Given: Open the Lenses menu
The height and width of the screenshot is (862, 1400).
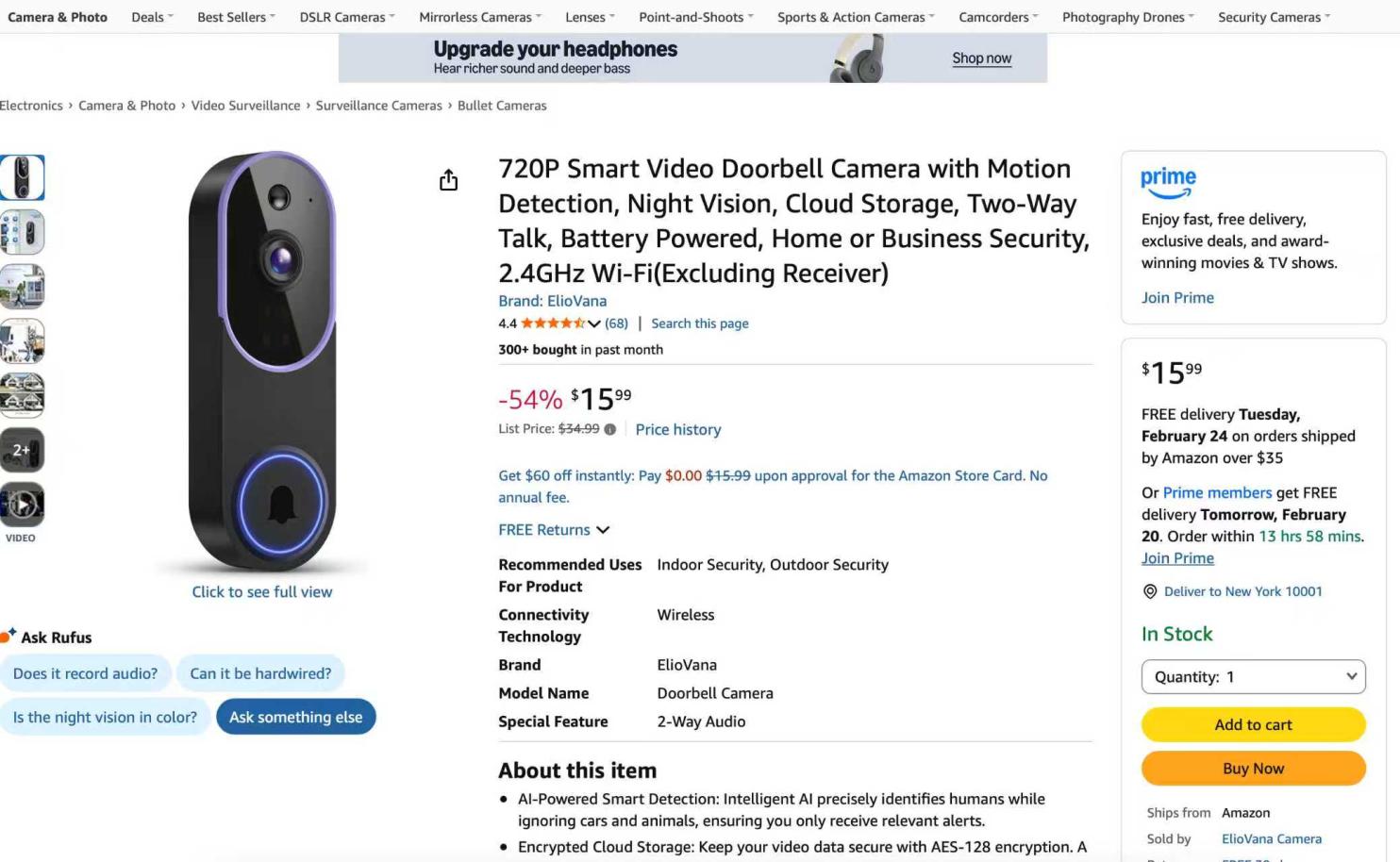Looking at the screenshot, I should click(x=590, y=17).
